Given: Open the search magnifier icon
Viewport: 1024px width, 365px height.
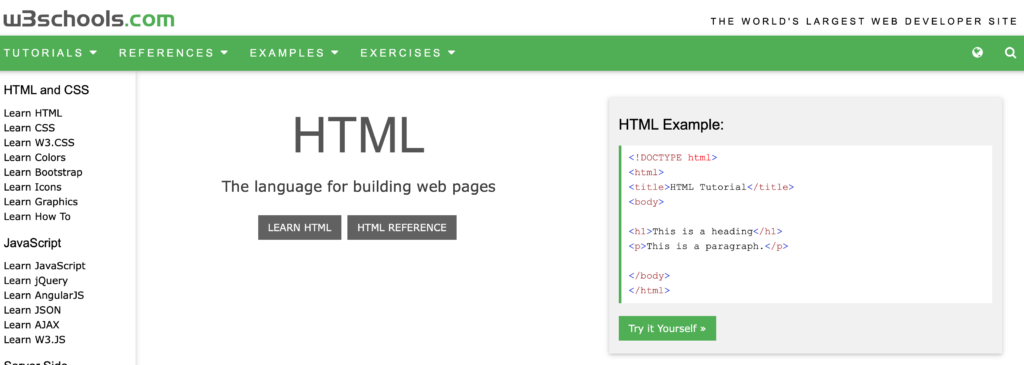Looking at the screenshot, I should 1010,53.
